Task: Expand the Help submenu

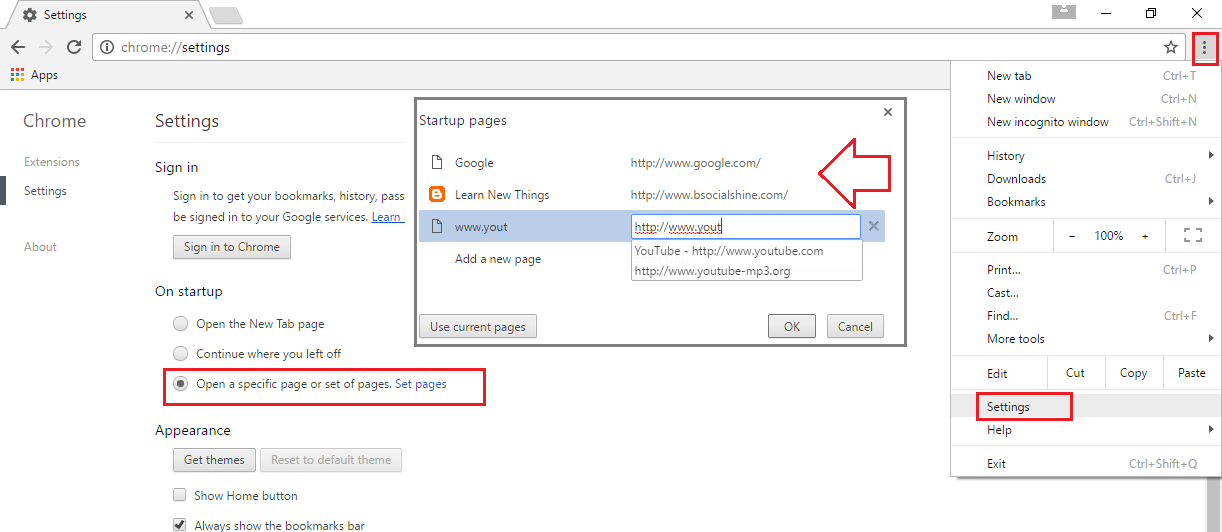Action: point(1086,430)
